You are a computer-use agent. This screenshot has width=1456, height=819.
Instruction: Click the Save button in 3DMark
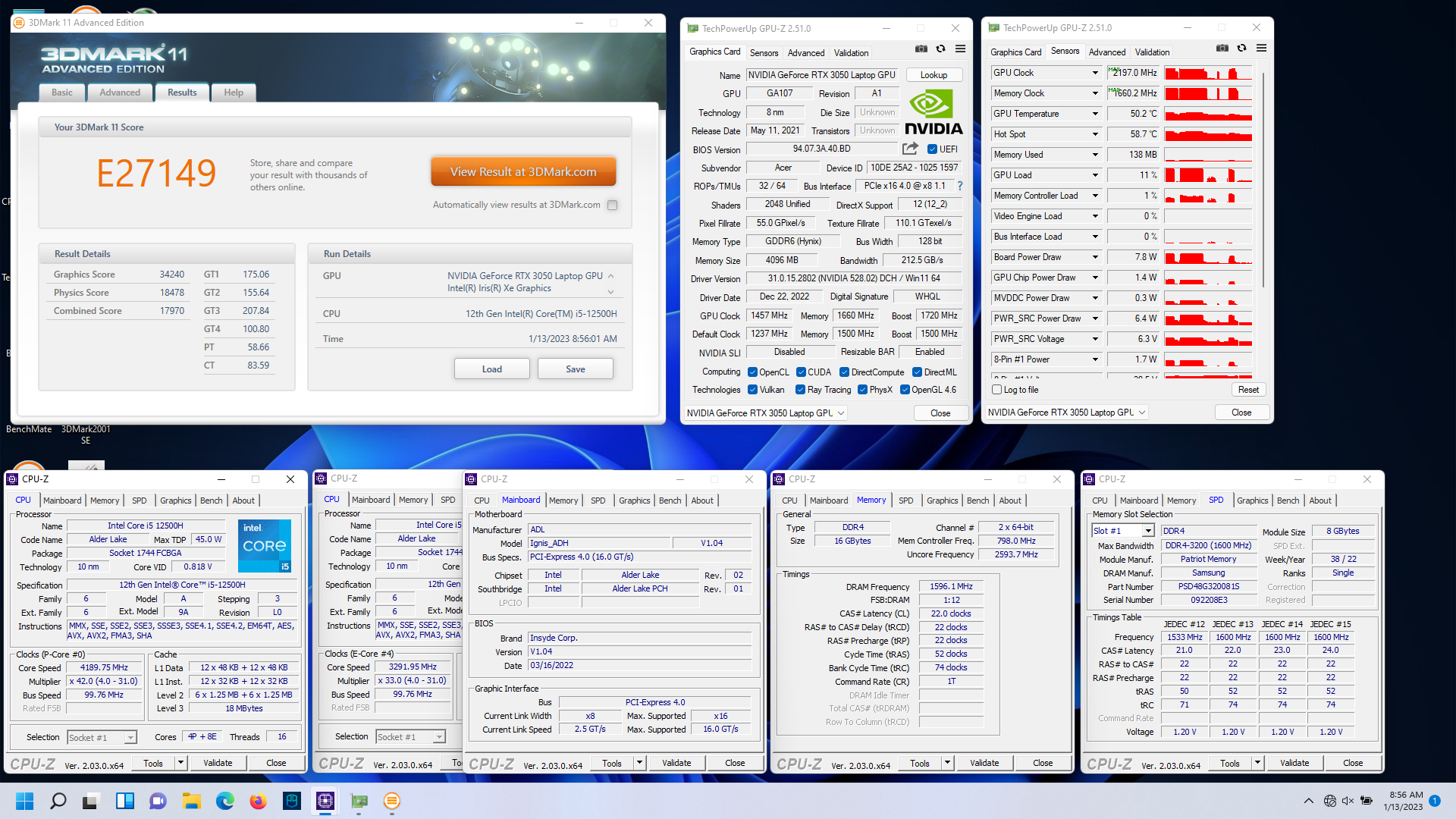tap(576, 369)
